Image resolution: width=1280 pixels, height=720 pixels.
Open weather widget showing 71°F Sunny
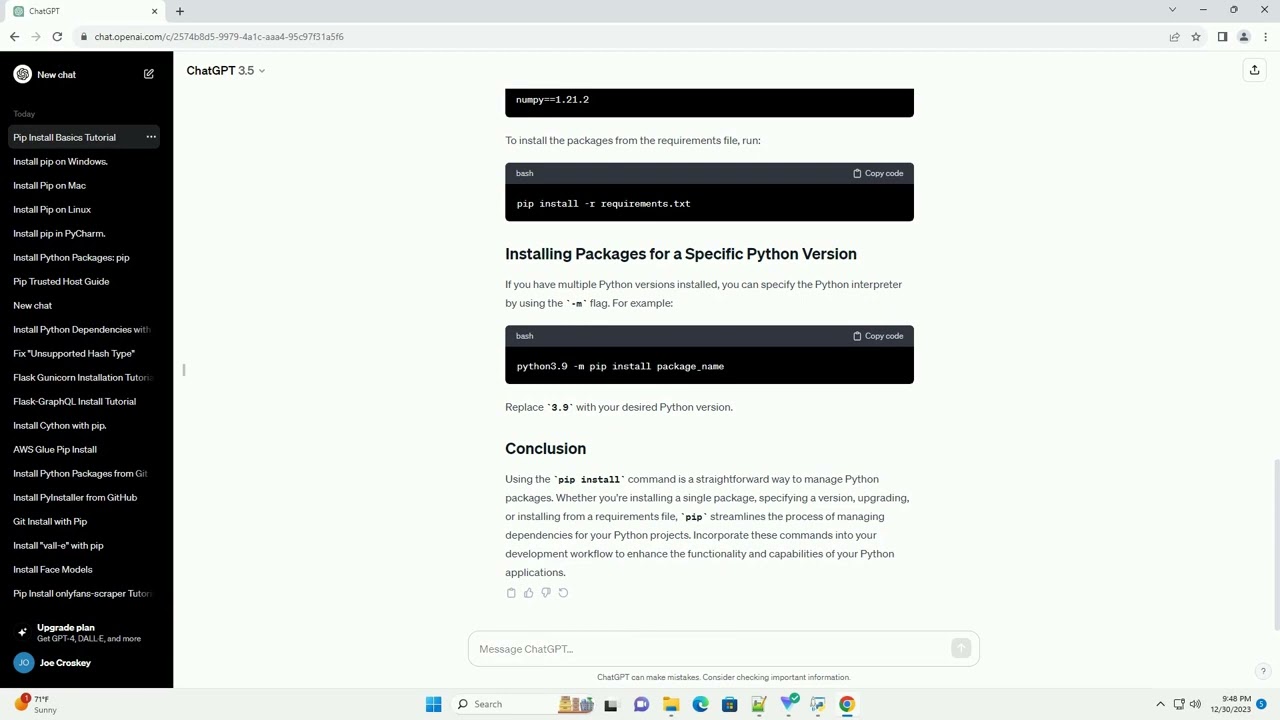(x=35, y=704)
